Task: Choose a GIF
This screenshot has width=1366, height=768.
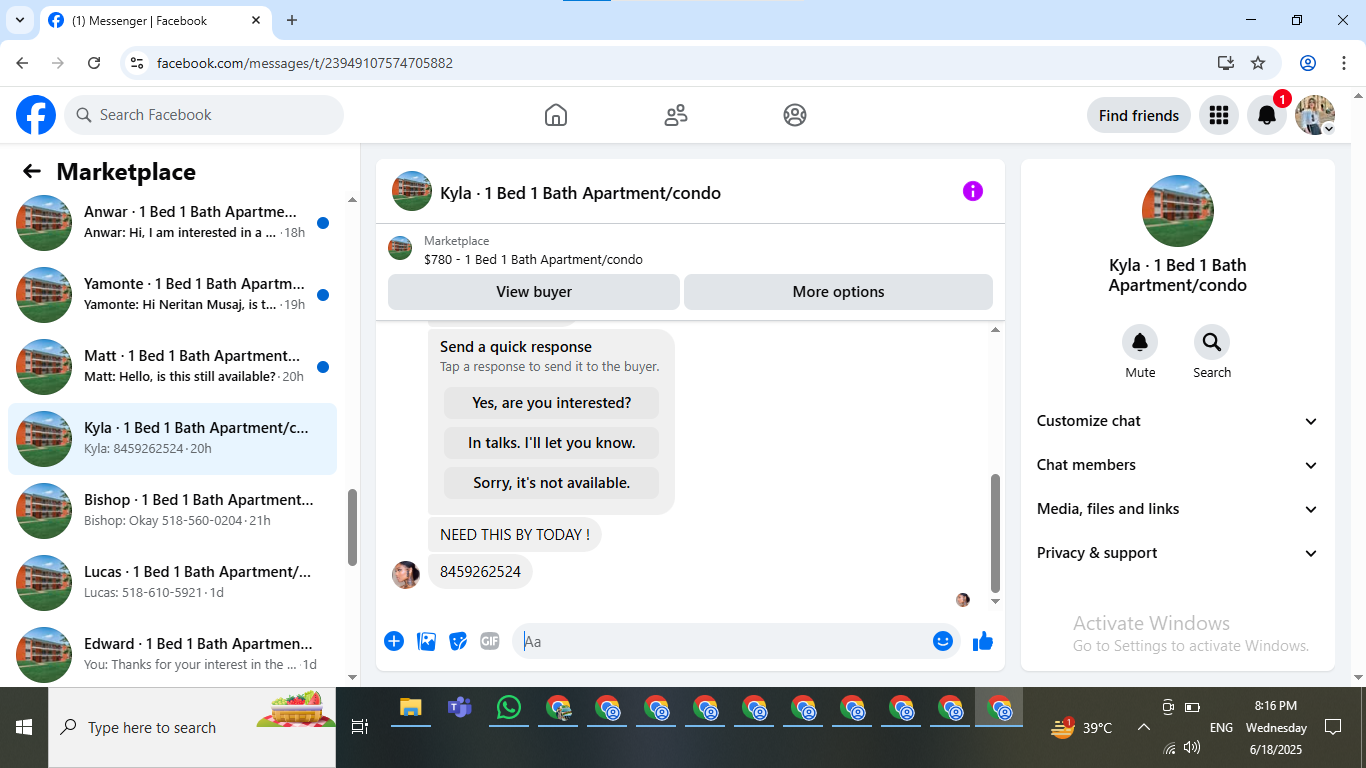Action: point(489,641)
